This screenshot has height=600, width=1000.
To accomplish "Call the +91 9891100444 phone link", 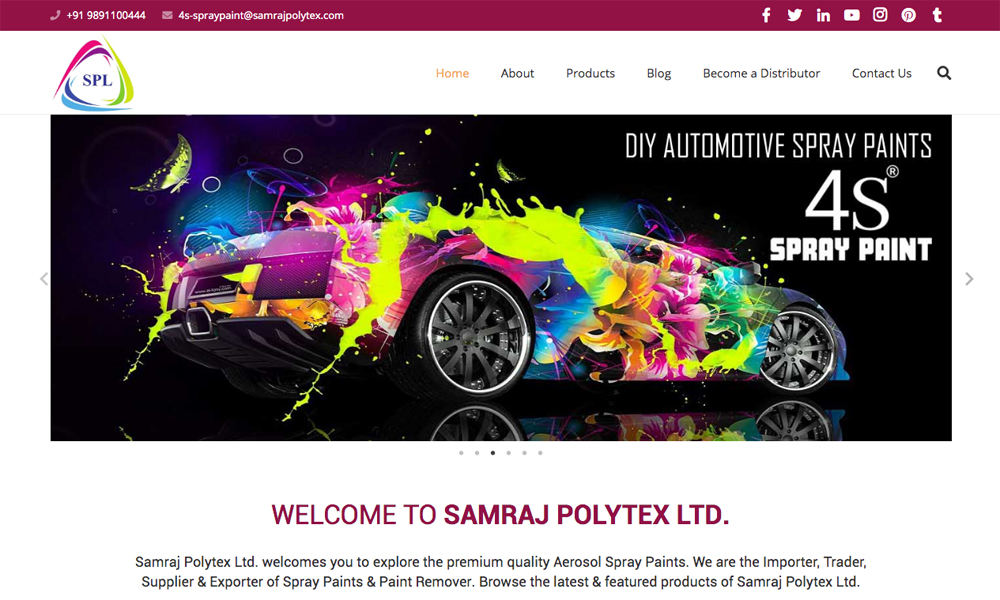I will pos(106,15).
